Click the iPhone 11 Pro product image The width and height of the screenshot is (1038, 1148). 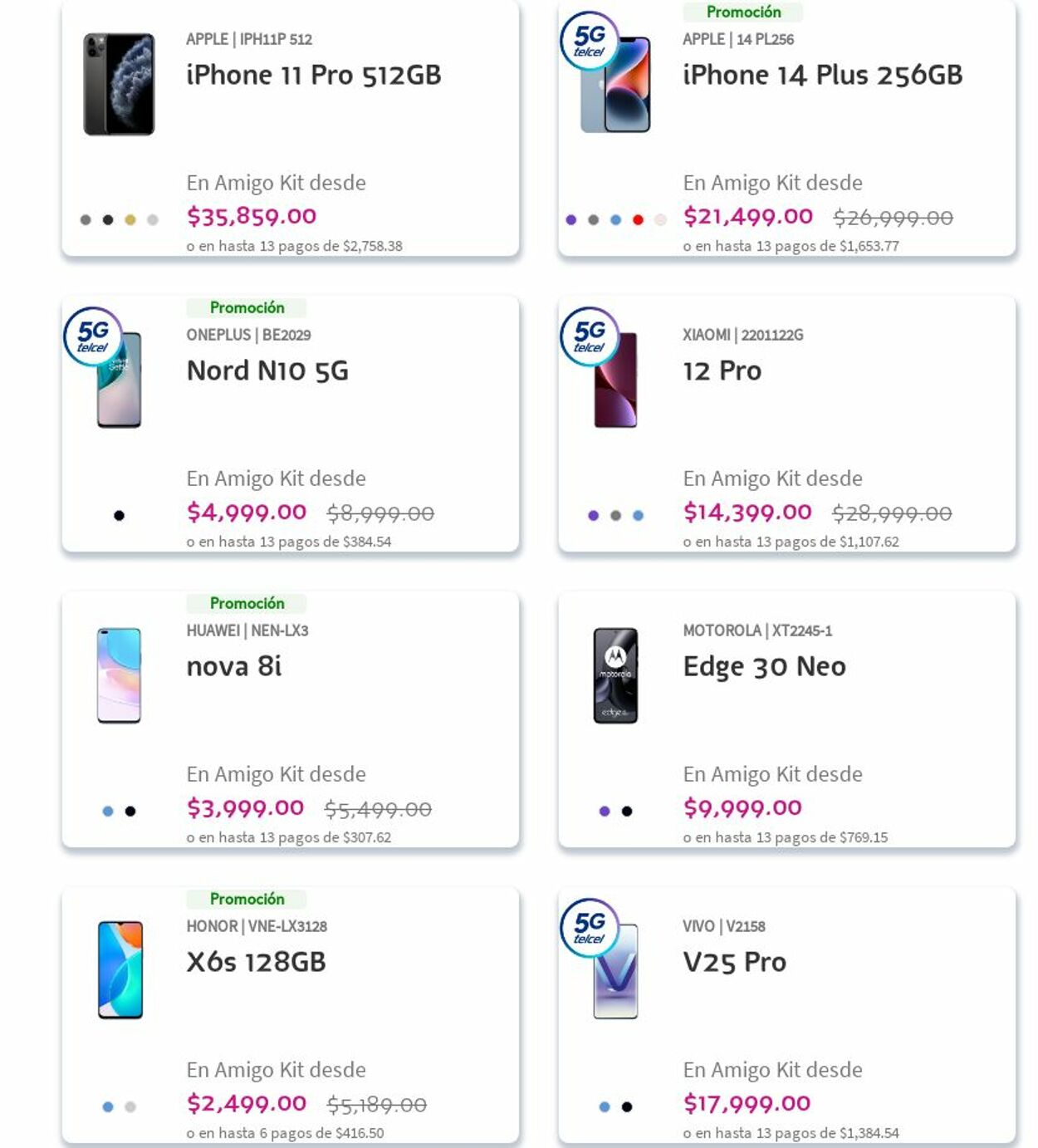[x=119, y=84]
